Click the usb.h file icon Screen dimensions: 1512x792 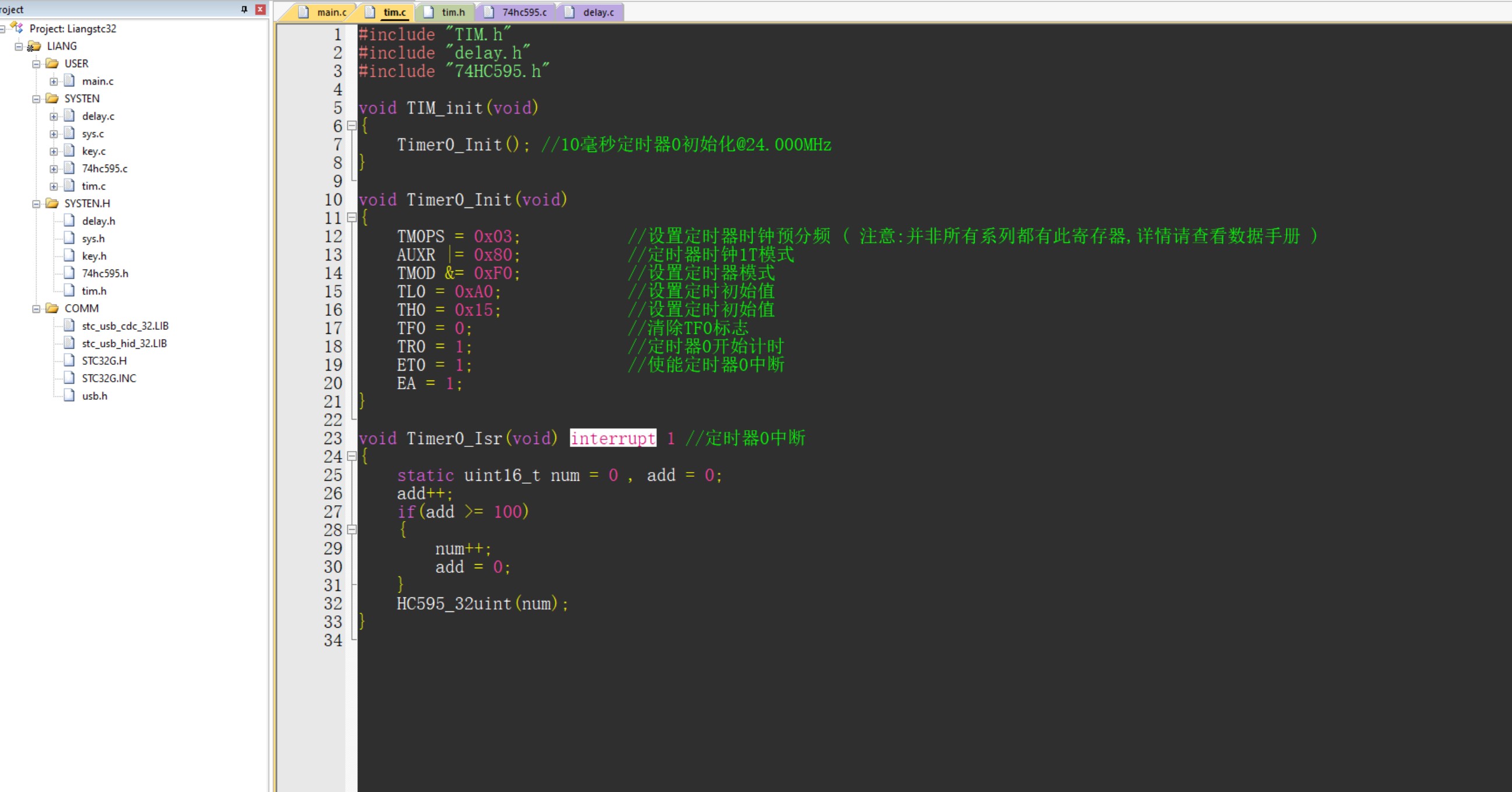tap(69, 395)
